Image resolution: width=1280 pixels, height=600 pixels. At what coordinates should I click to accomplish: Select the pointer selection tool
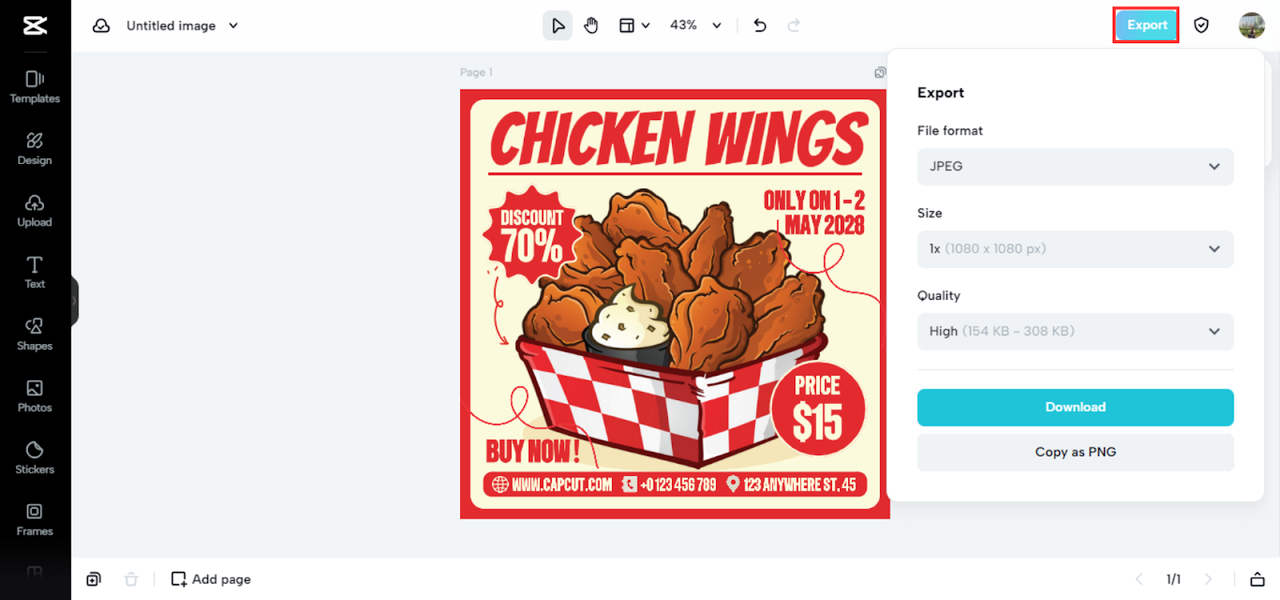(558, 26)
